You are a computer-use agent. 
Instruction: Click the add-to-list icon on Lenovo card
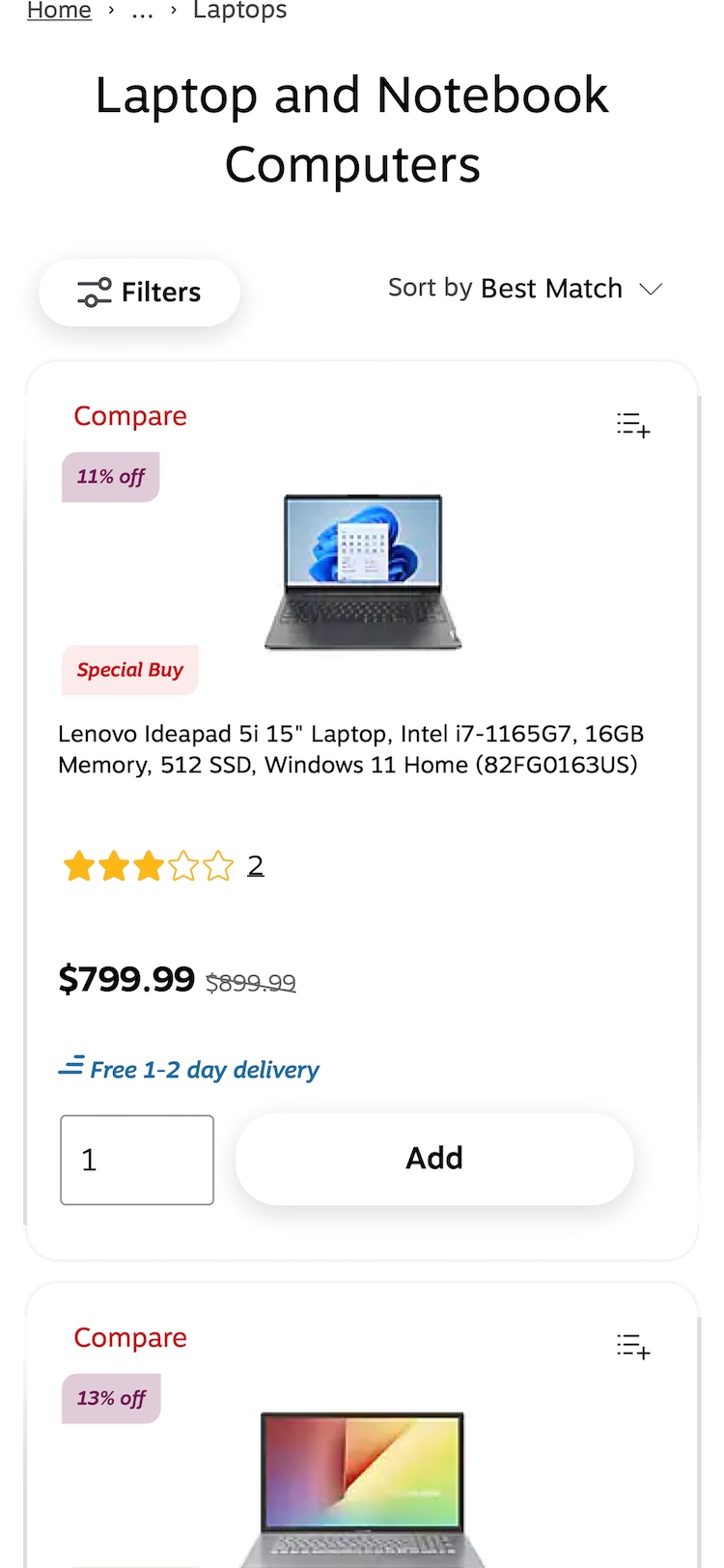633,425
